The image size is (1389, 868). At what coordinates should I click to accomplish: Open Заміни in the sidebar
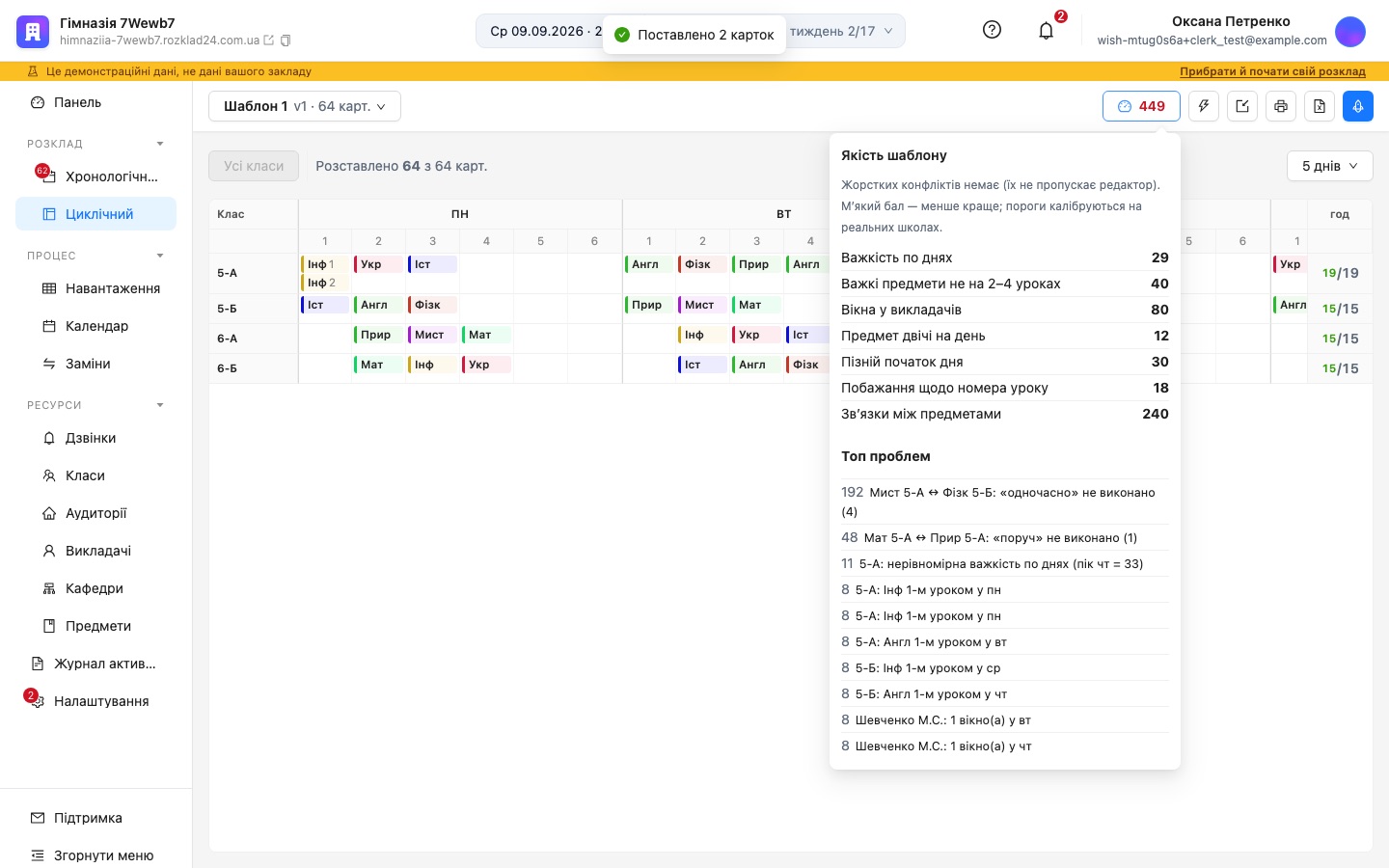click(x=95, y=364)
